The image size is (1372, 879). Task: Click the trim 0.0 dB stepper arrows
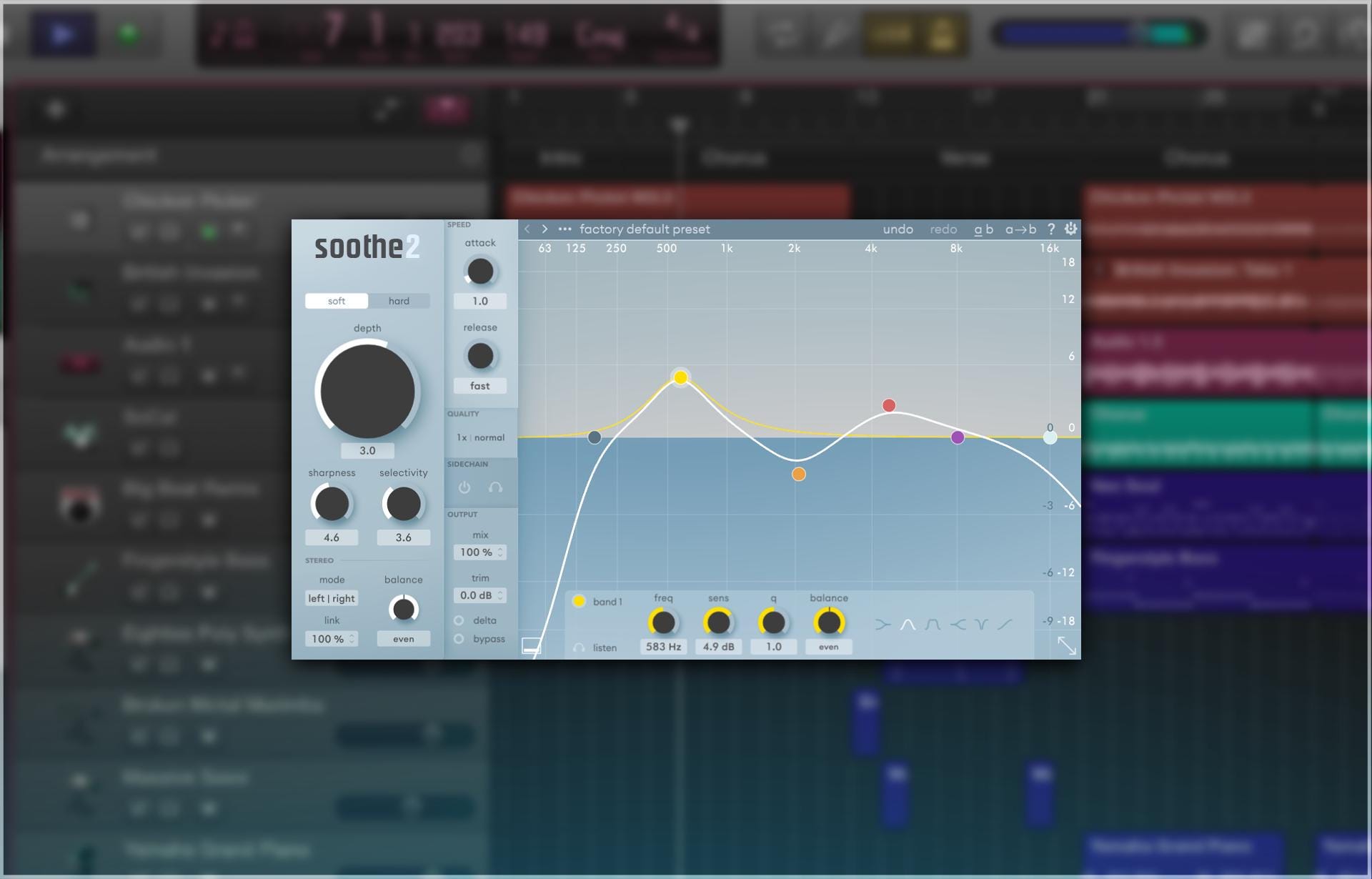pyautogui.click(x=500, y=595)
